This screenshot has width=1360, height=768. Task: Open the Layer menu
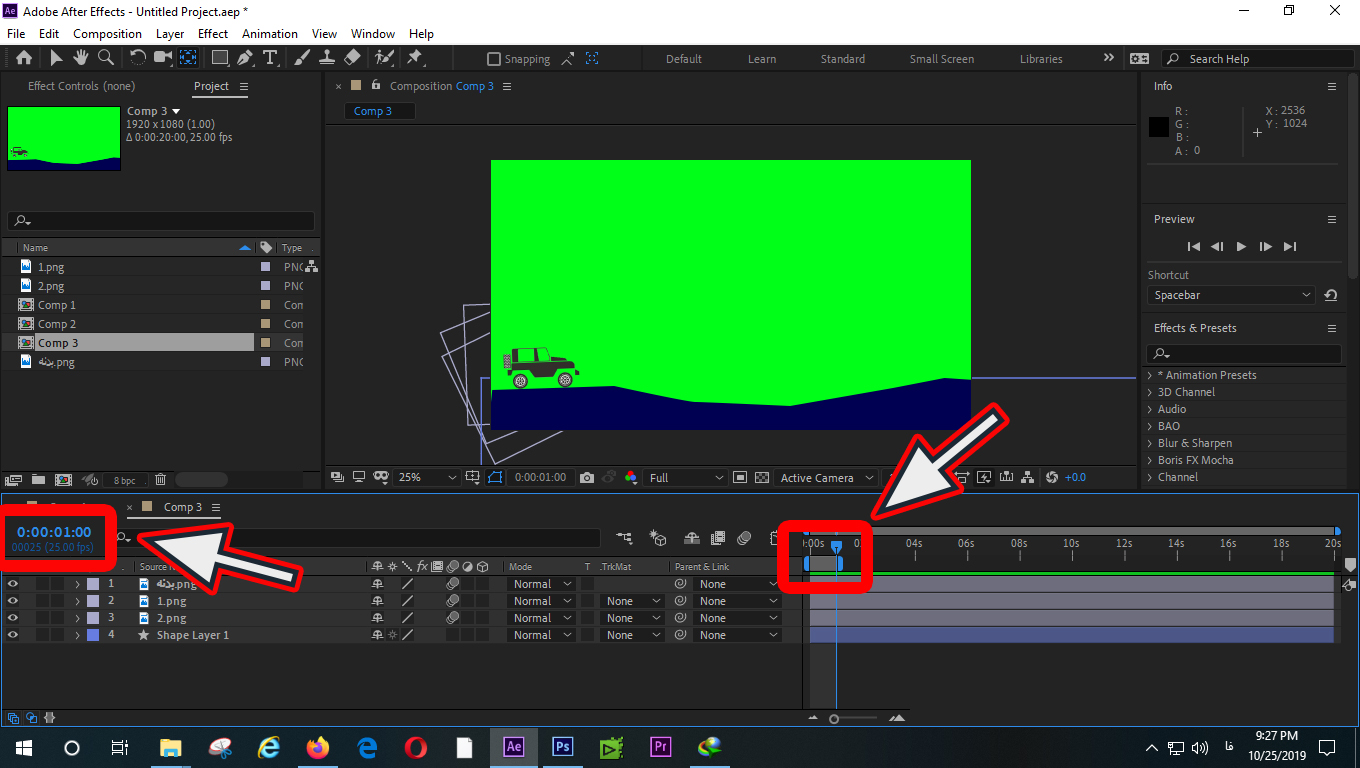(170, 33)
